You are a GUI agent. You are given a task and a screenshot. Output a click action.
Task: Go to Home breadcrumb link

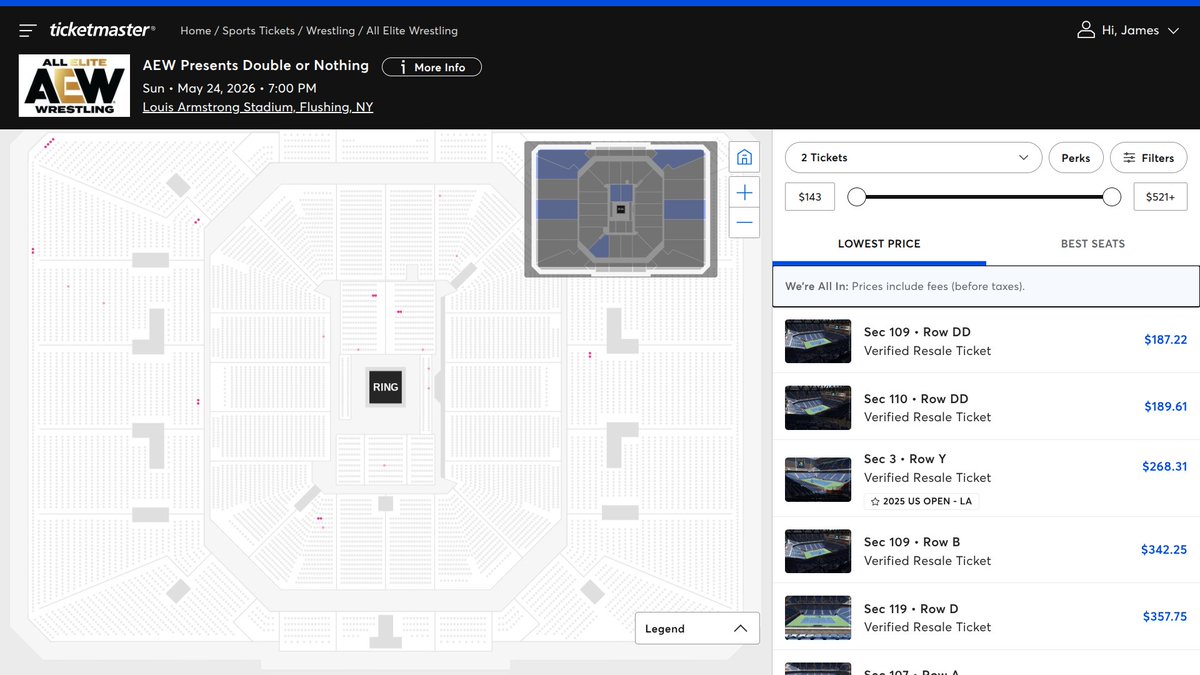click(195, 31)
